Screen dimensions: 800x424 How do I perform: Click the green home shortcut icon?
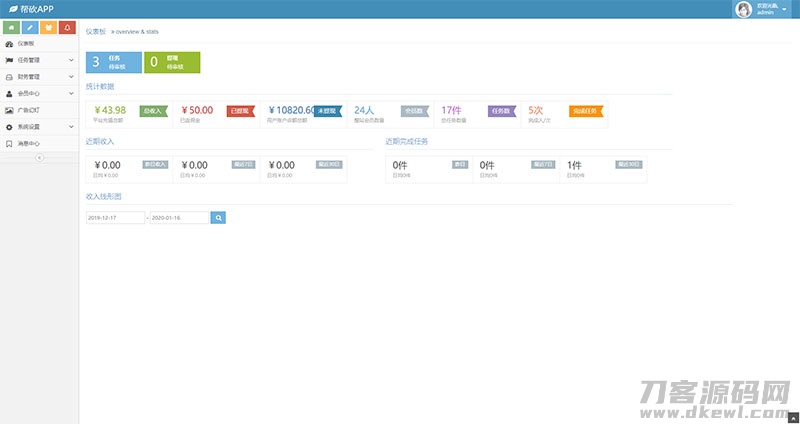tap(12, 27)
